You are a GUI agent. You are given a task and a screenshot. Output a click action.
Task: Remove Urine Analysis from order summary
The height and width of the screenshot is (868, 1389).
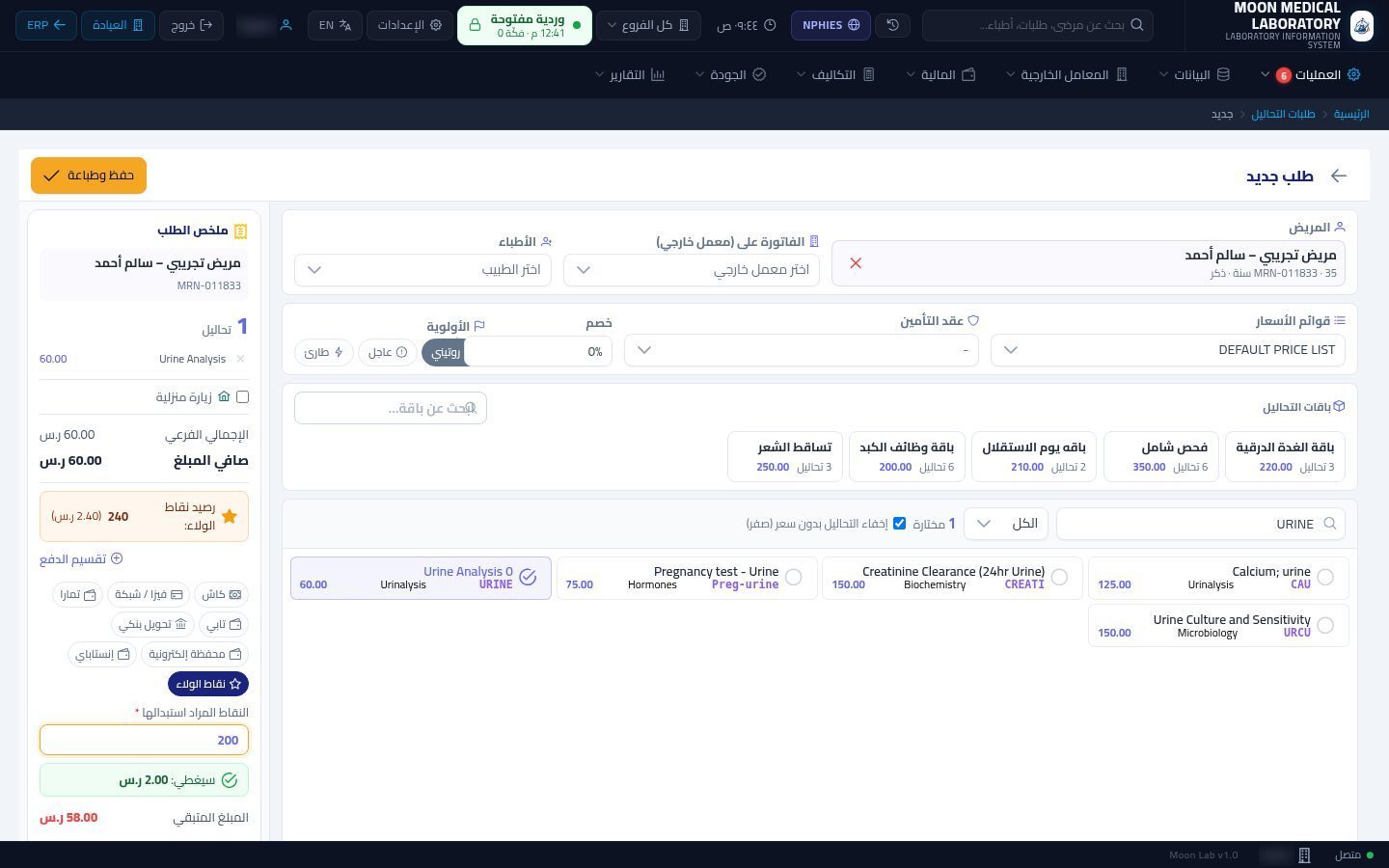pos(240,359)
